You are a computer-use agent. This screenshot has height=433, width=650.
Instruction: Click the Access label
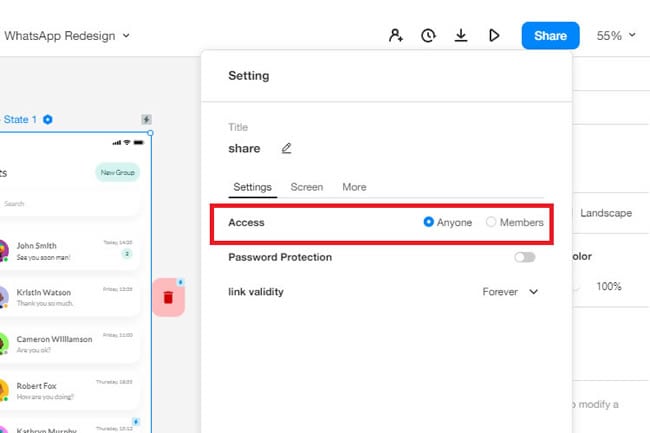pos(246,223)
